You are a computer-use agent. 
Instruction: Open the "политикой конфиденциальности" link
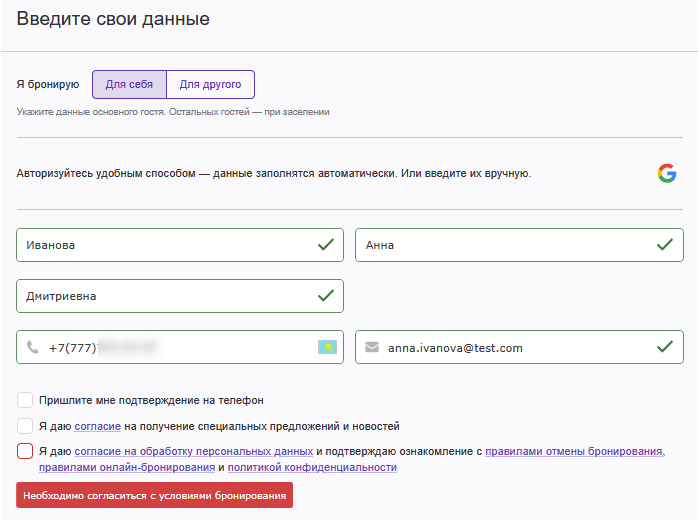coord(312,467)
